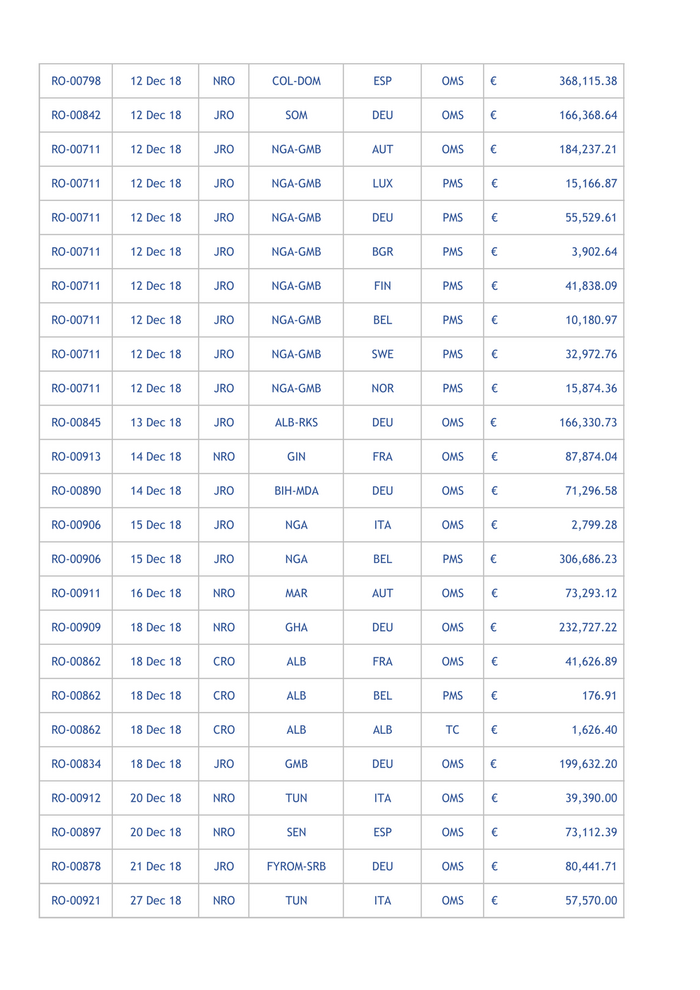700x990 pixels.
Task: Select the RO-00842 row identifier
Action: pos(76,115)
